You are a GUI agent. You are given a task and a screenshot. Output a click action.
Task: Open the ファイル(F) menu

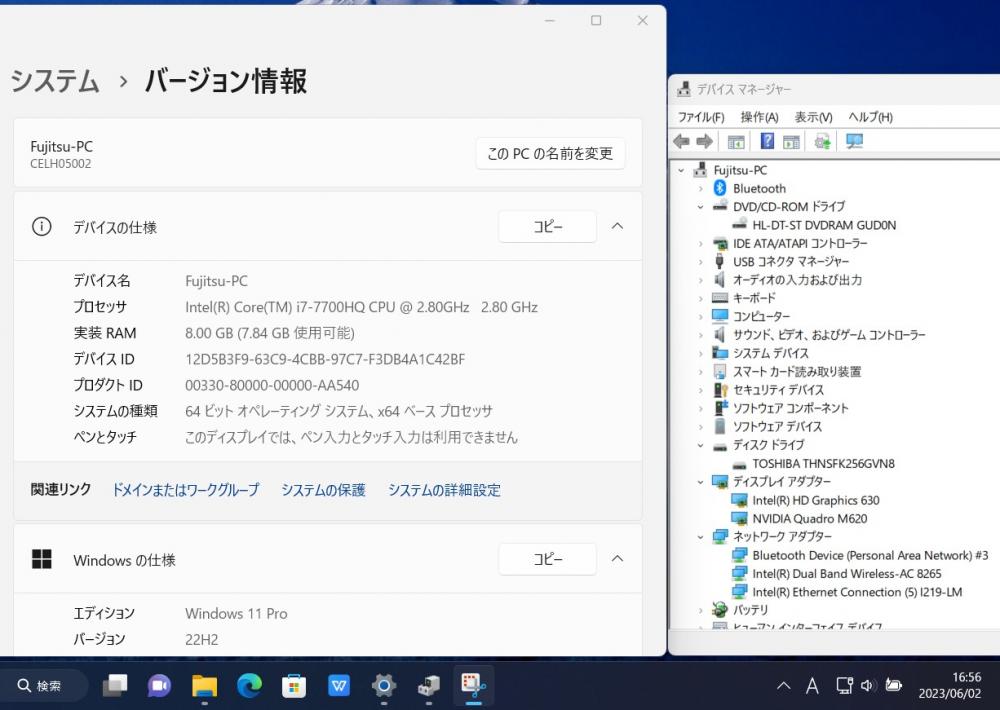tap(701, 117)
